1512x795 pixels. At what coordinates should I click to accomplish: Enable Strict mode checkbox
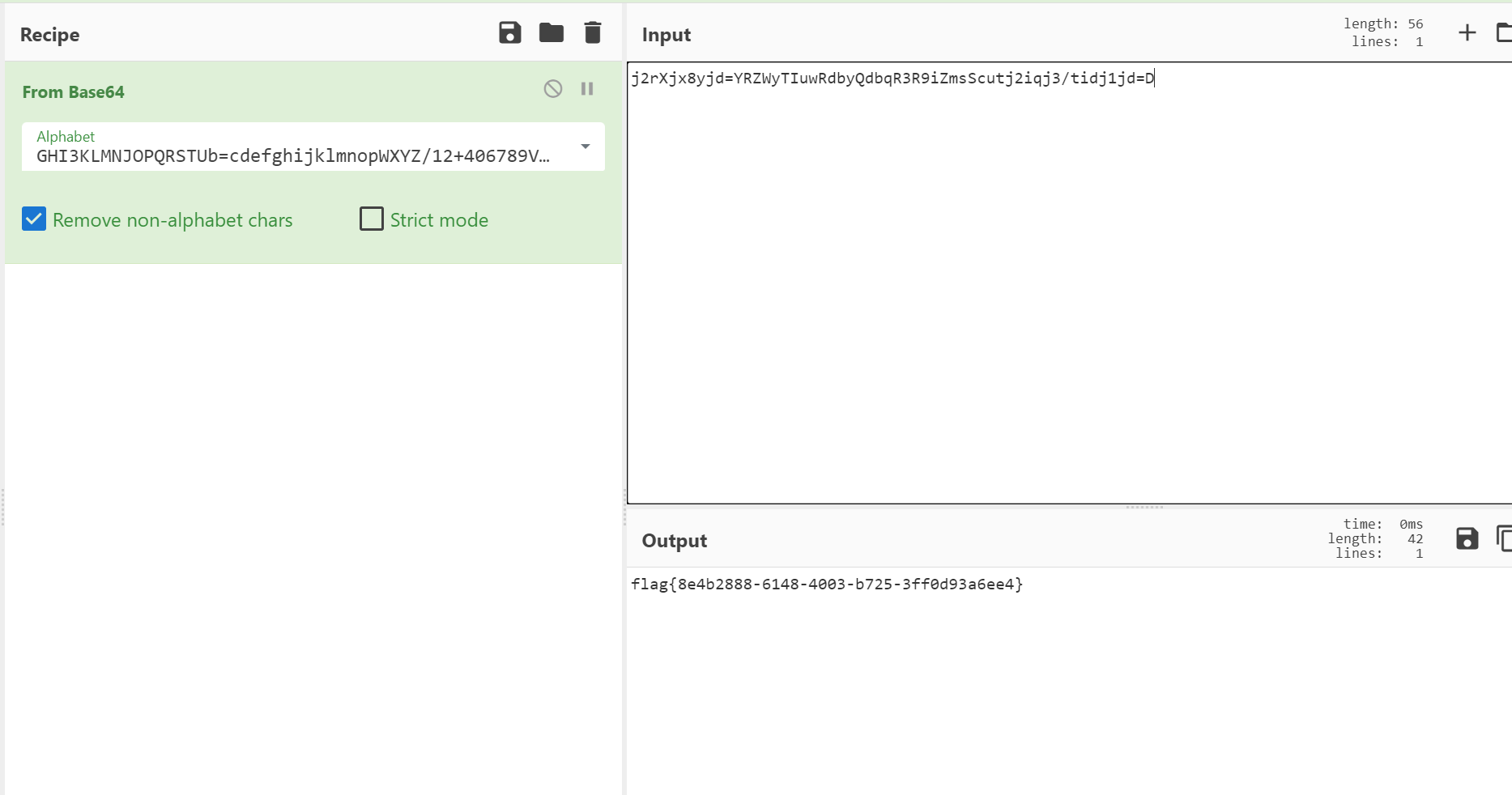coord(372,219)
